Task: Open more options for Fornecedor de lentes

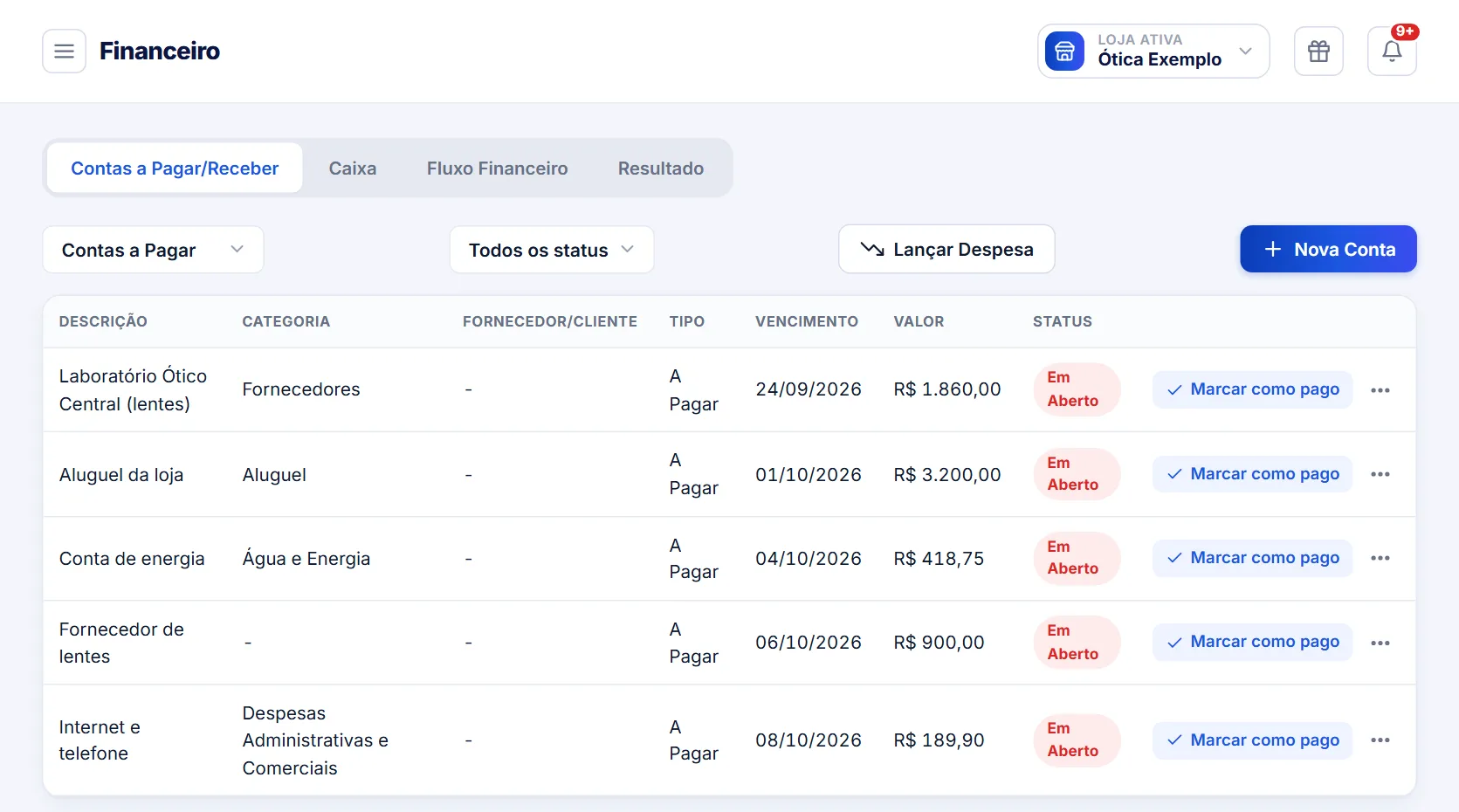Action: (1380, 643)
